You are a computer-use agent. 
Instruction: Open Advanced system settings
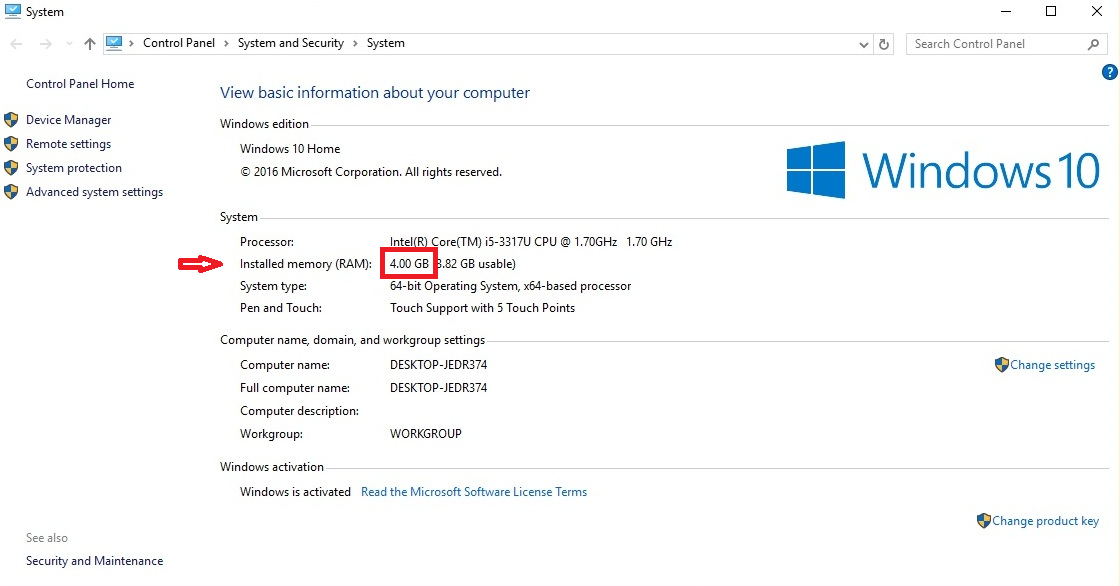click(94, 192)
